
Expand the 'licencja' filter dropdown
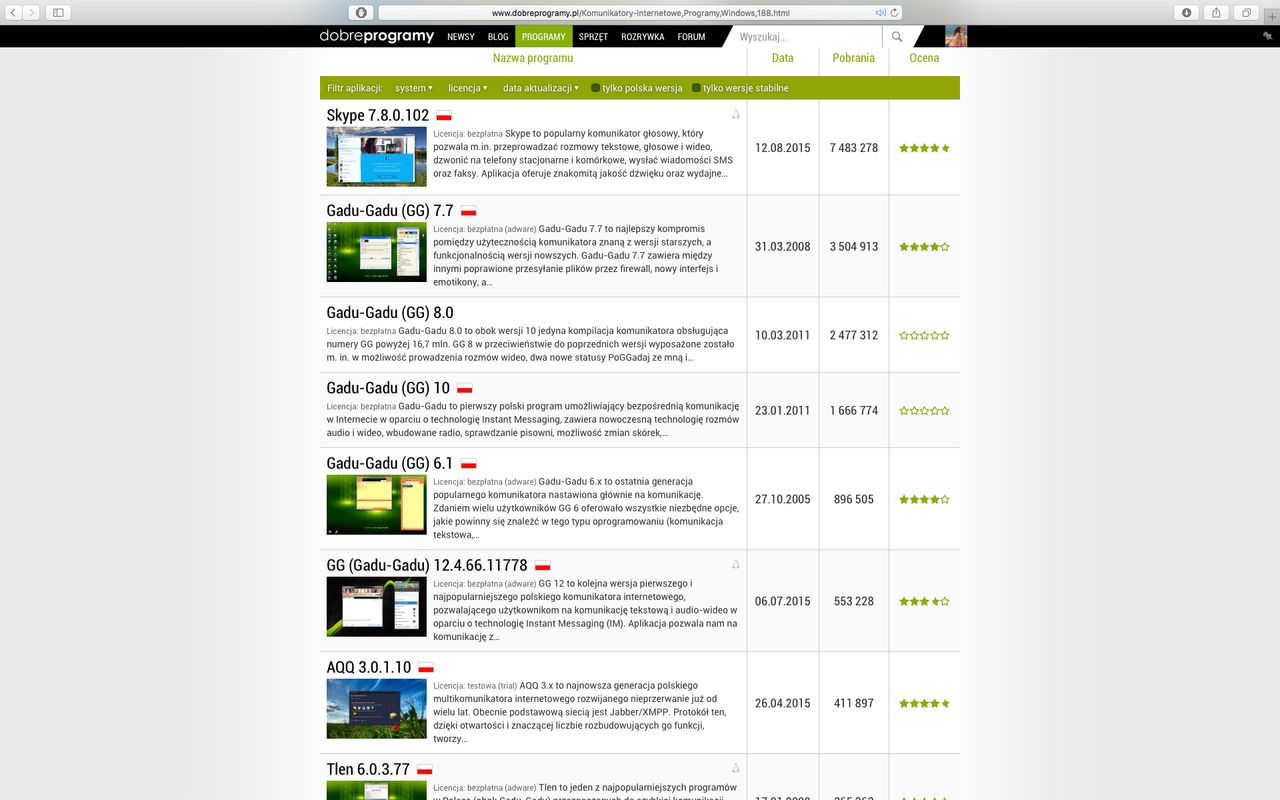[468, 88]
